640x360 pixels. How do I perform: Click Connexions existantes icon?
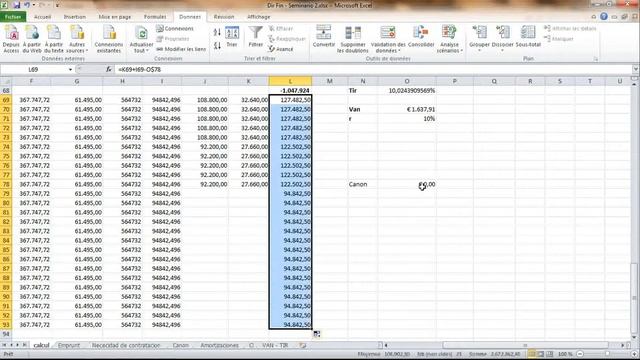point(109,39)
